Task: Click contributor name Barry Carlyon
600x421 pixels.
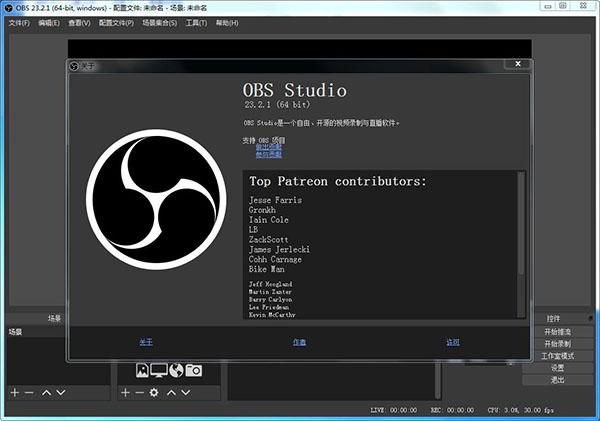Action: [x=271, y=299]
